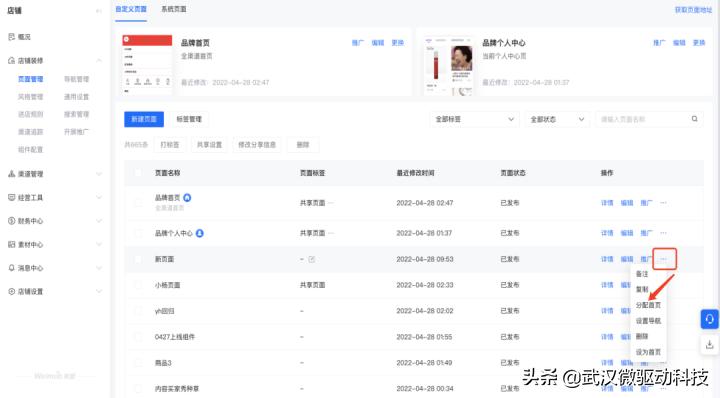This screenshot has width=720, height=398.
Task: Expand the 经营工具 section chevron
Action: [99, 197]
